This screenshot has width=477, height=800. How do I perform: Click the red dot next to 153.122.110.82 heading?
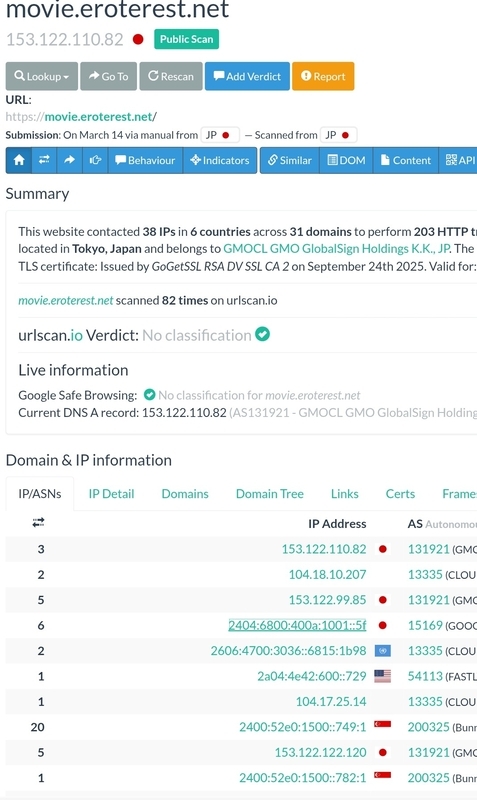click(x=138, y=39)
